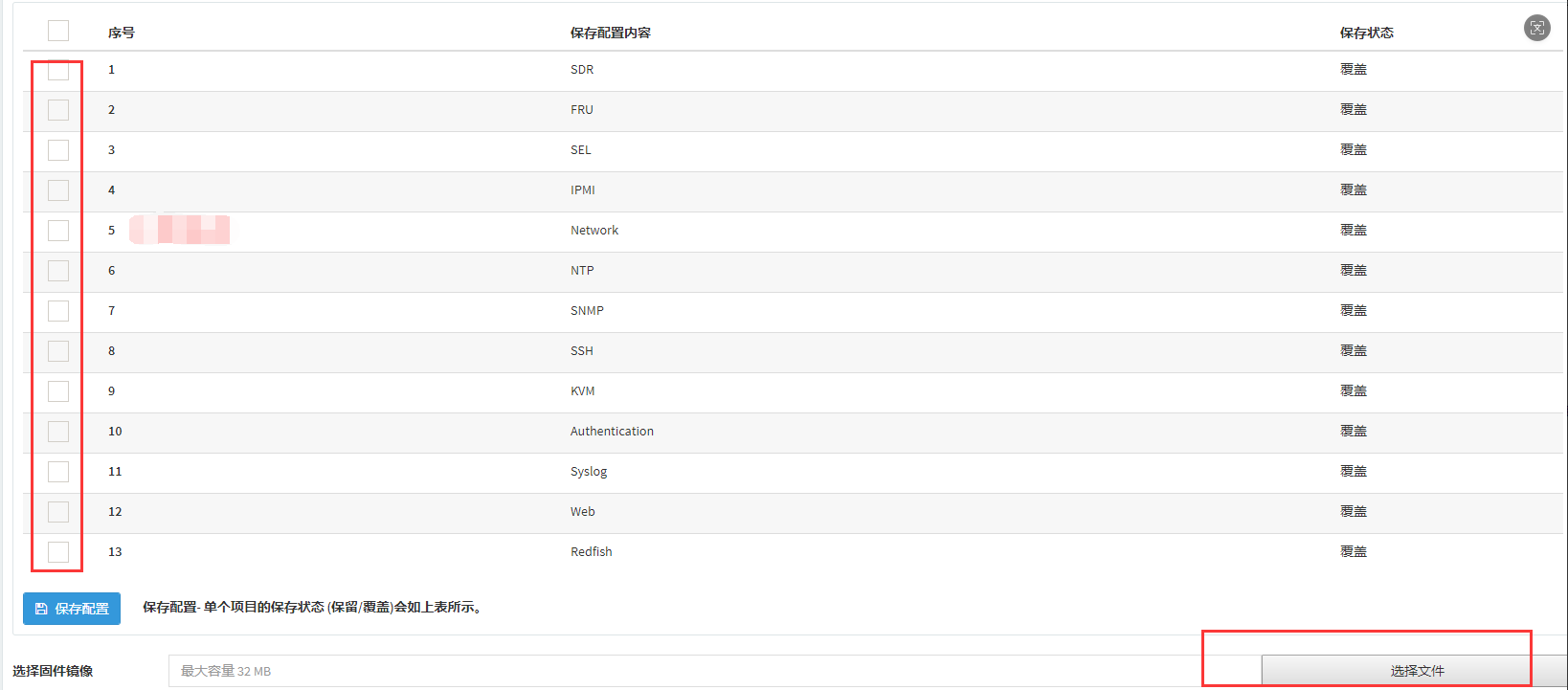Mark the NTP row checkbox

tap(58, 271)
